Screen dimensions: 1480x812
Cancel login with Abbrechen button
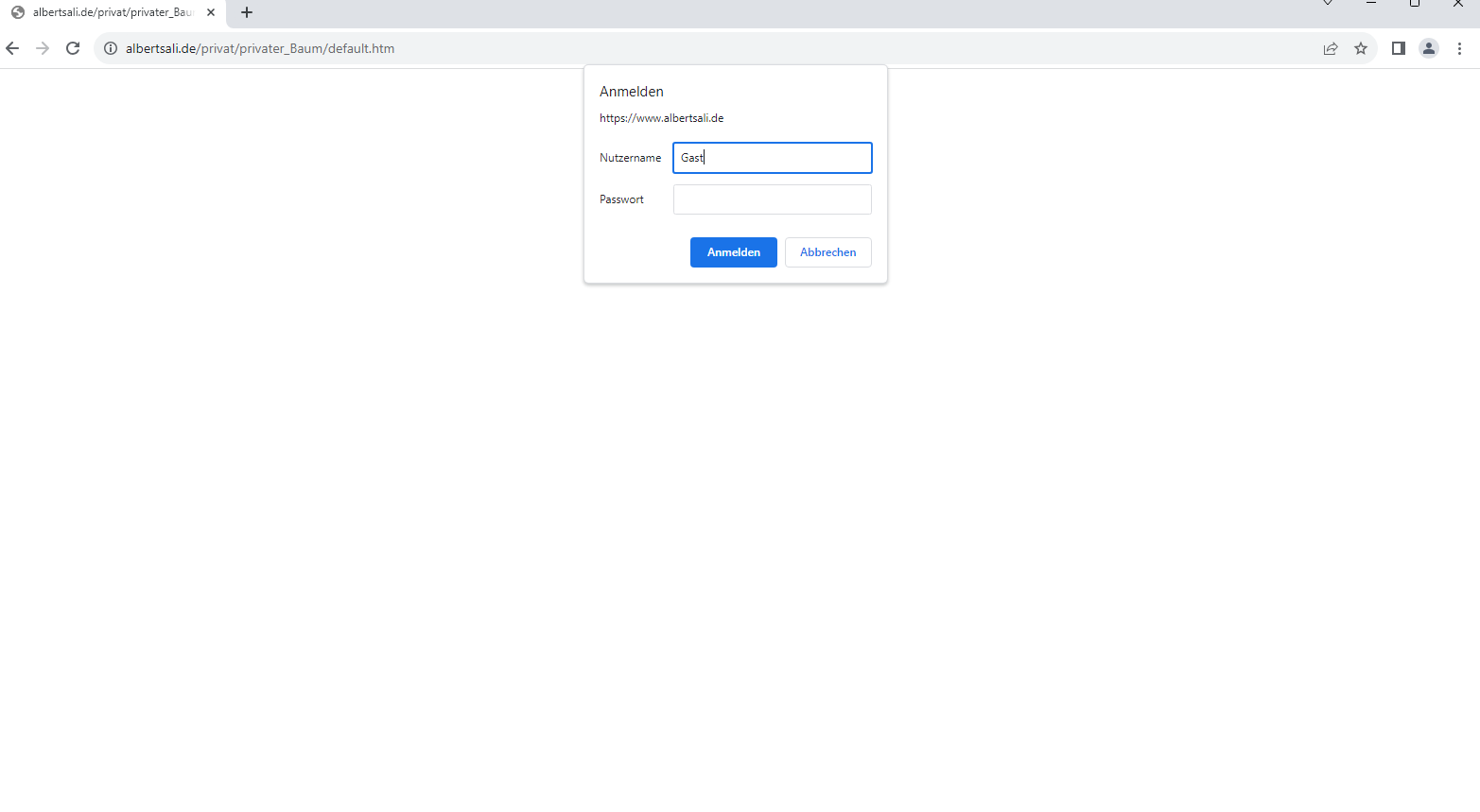pos(827,252)
